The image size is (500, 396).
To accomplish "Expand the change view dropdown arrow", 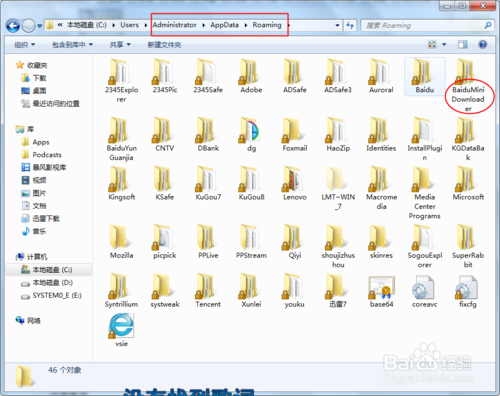I will pyautogui.click(x=444, y=44).
